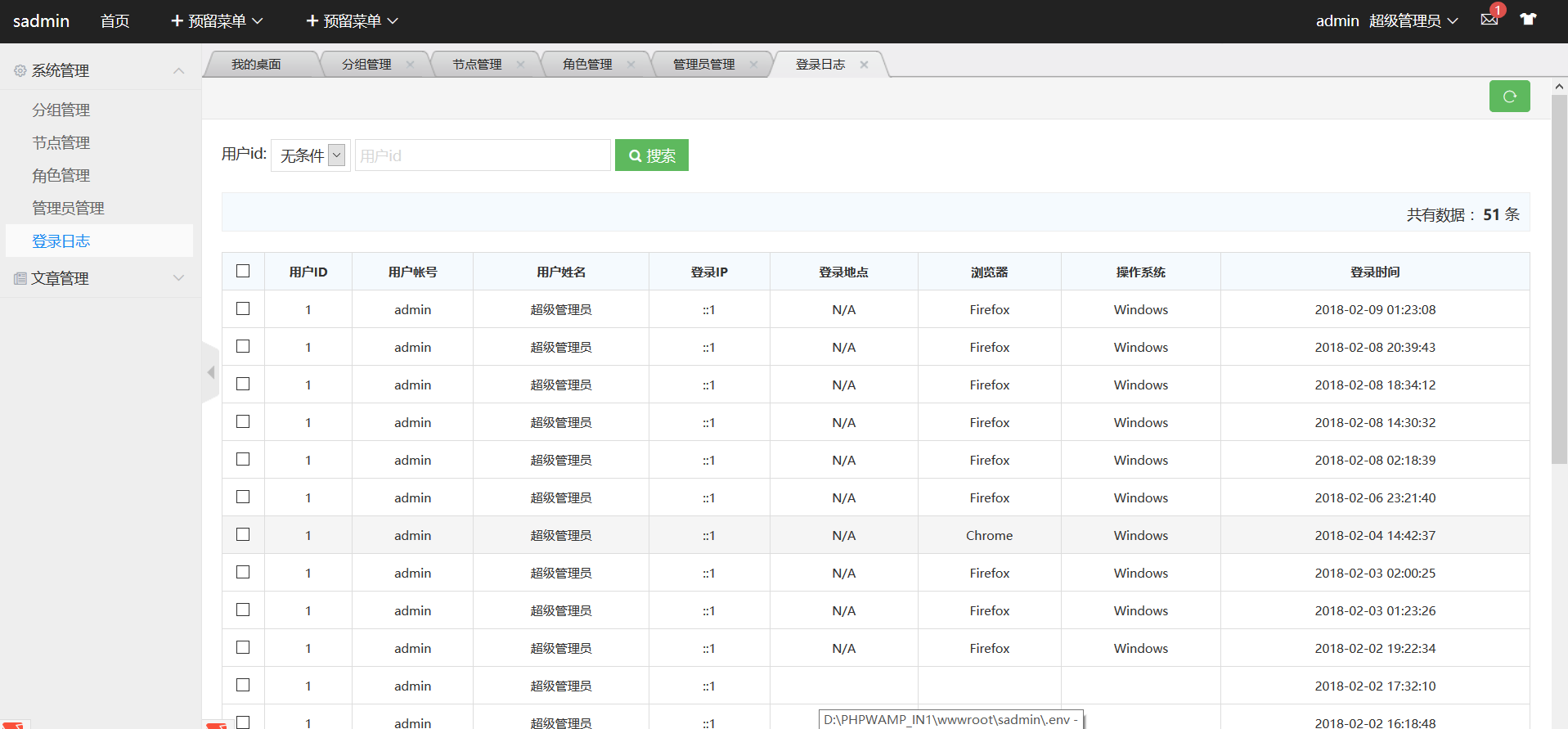The height and width of the screenshot is (729, 1568).
Task: Collapse sidebar with left arrow handle
Action: 210,372
